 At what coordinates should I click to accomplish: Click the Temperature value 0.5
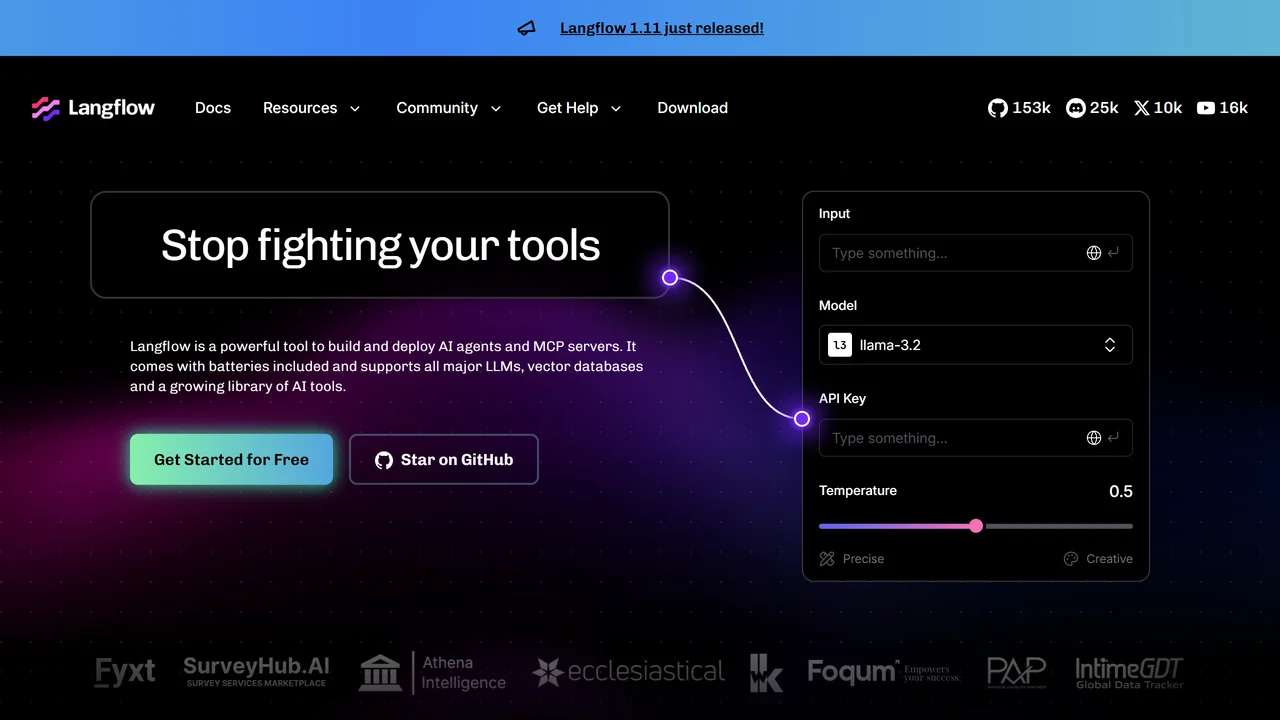pos(1121,491)
